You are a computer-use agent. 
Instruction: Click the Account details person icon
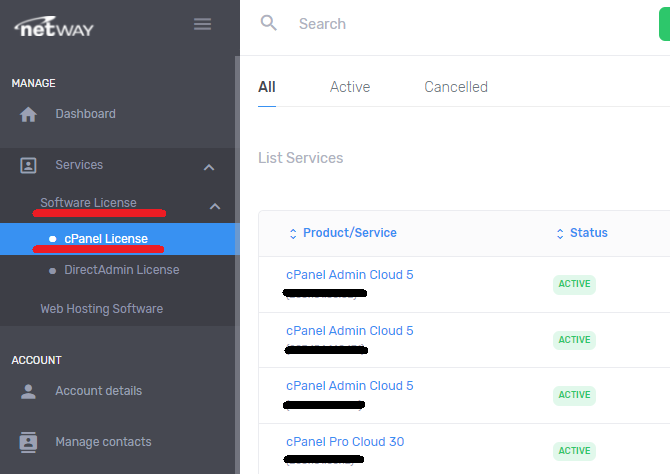29,391
